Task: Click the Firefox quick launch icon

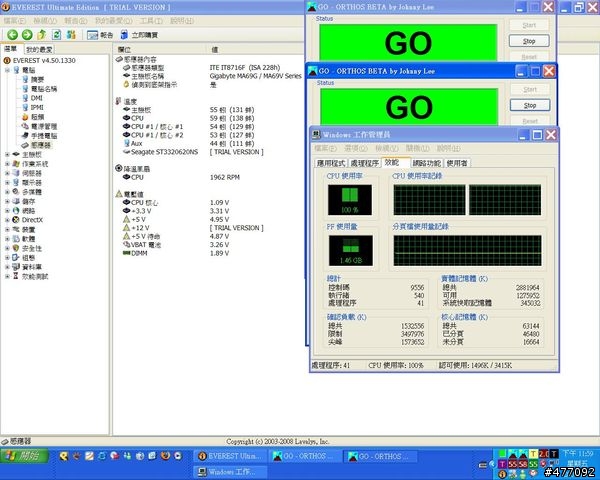Action: 165,456
